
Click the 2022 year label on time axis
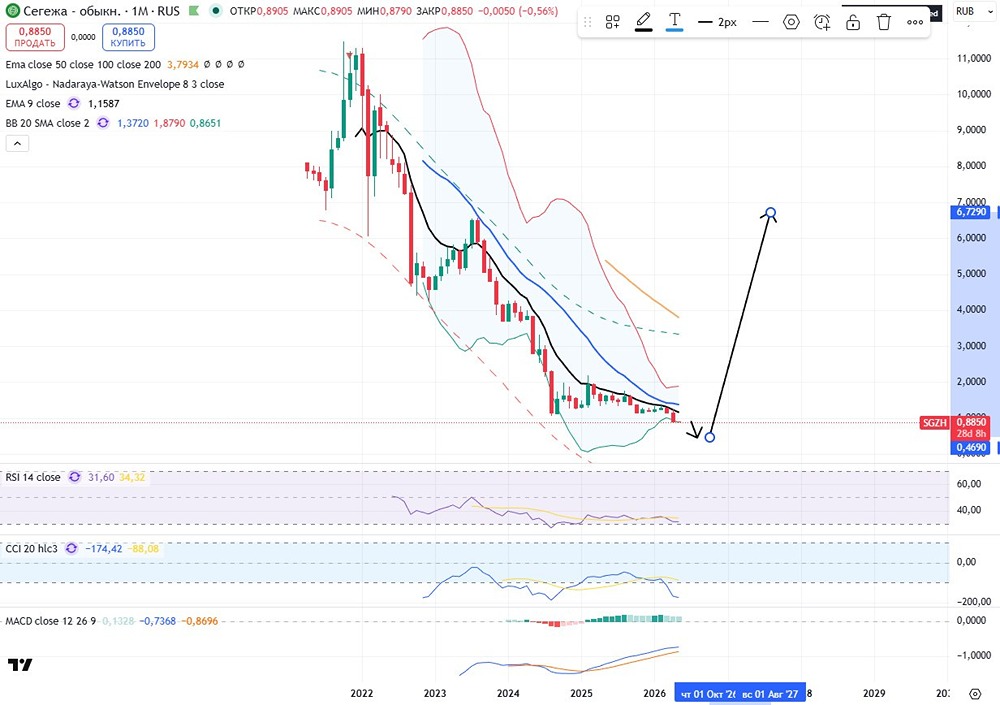tap(362, 694)
